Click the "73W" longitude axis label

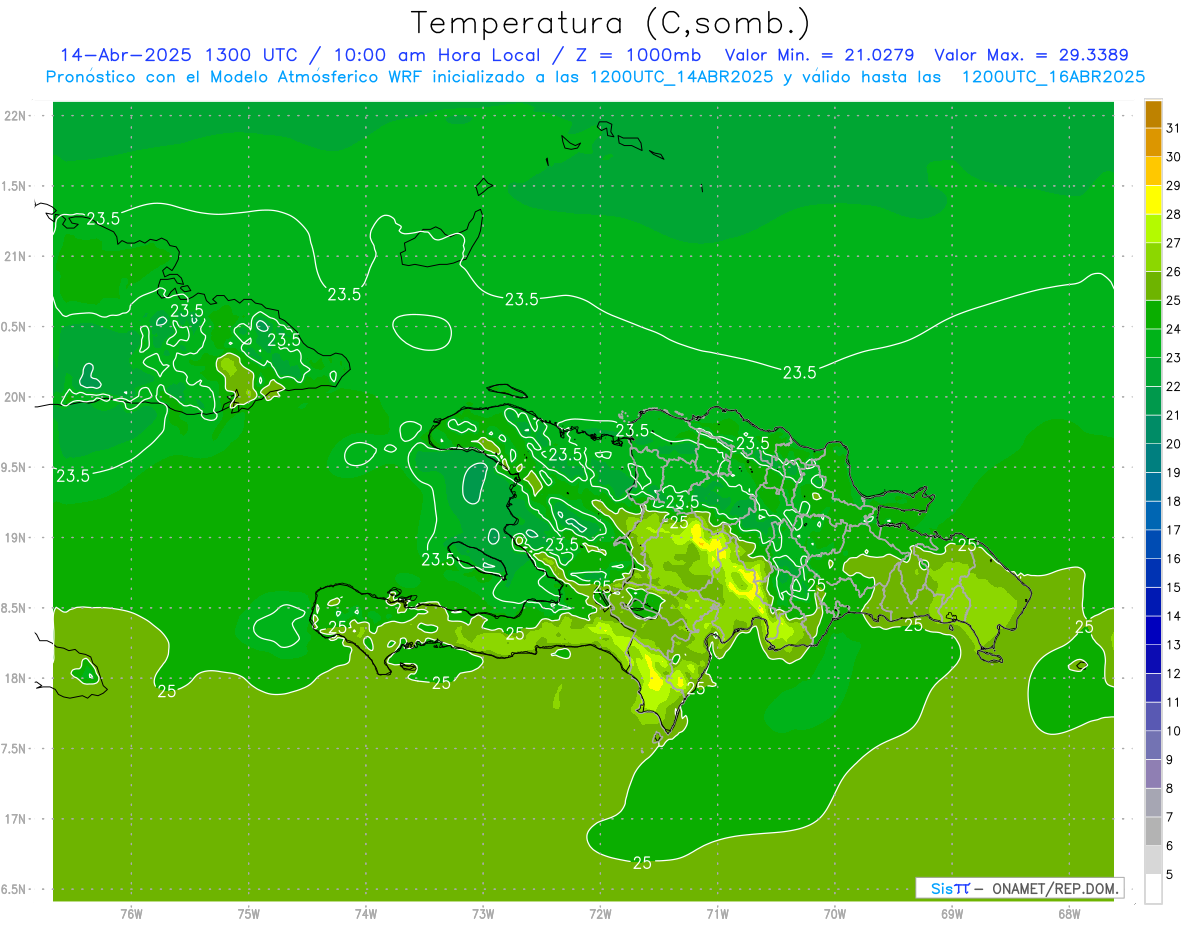483,913
